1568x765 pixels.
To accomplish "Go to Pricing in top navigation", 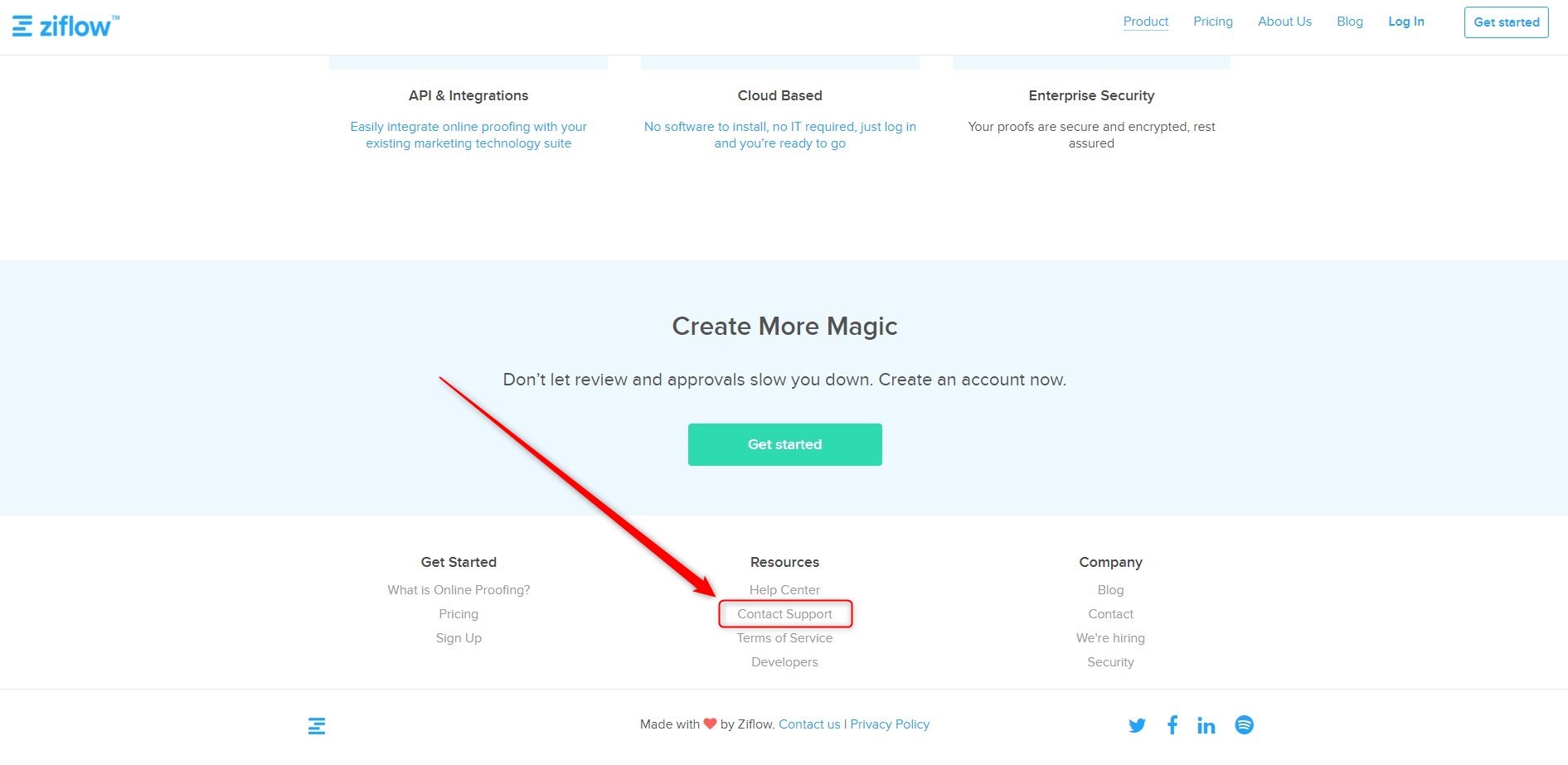I will tap(1212, 22).
